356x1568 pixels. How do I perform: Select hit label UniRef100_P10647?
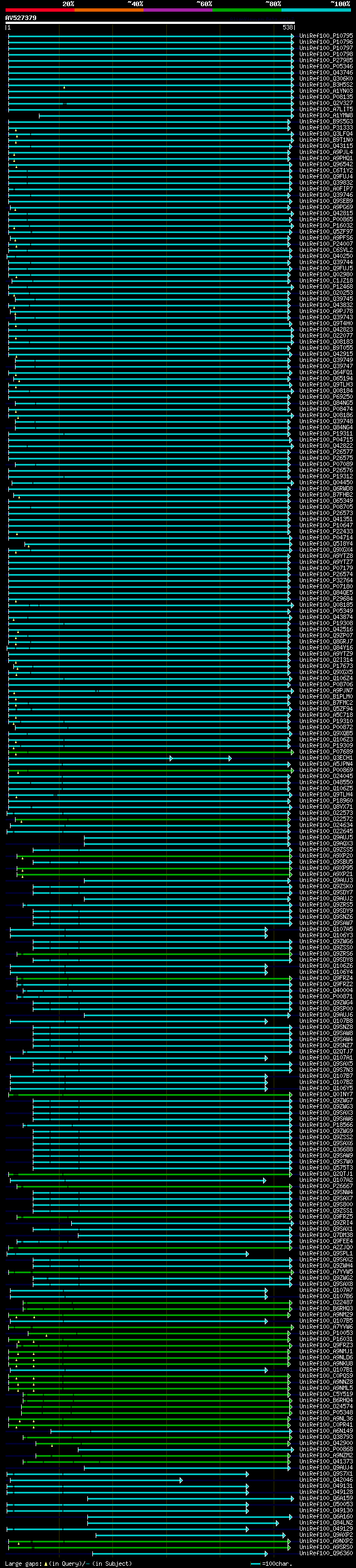pos(326,525)
